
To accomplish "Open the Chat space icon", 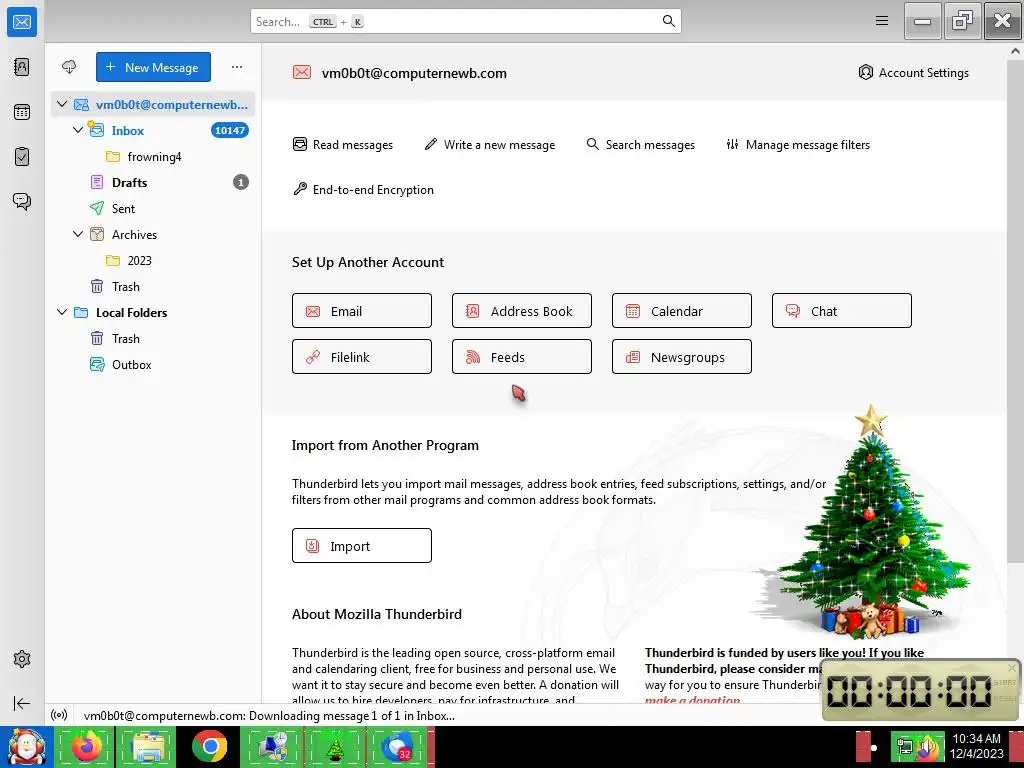I will pos(22,201).
